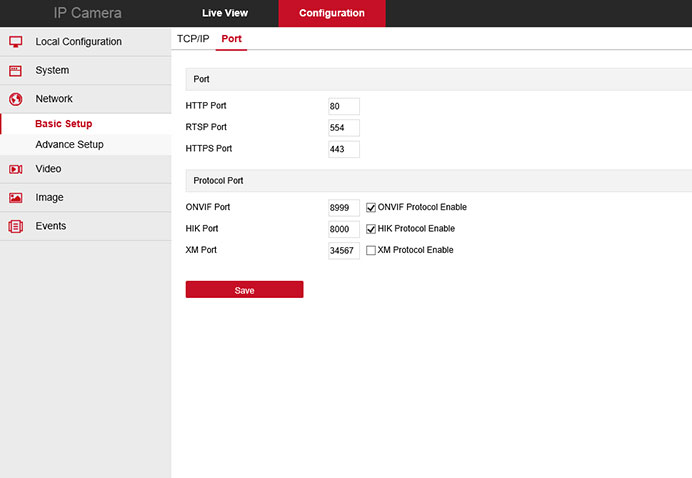
Task: Click the Network globe icon
Action: point(15,99)
